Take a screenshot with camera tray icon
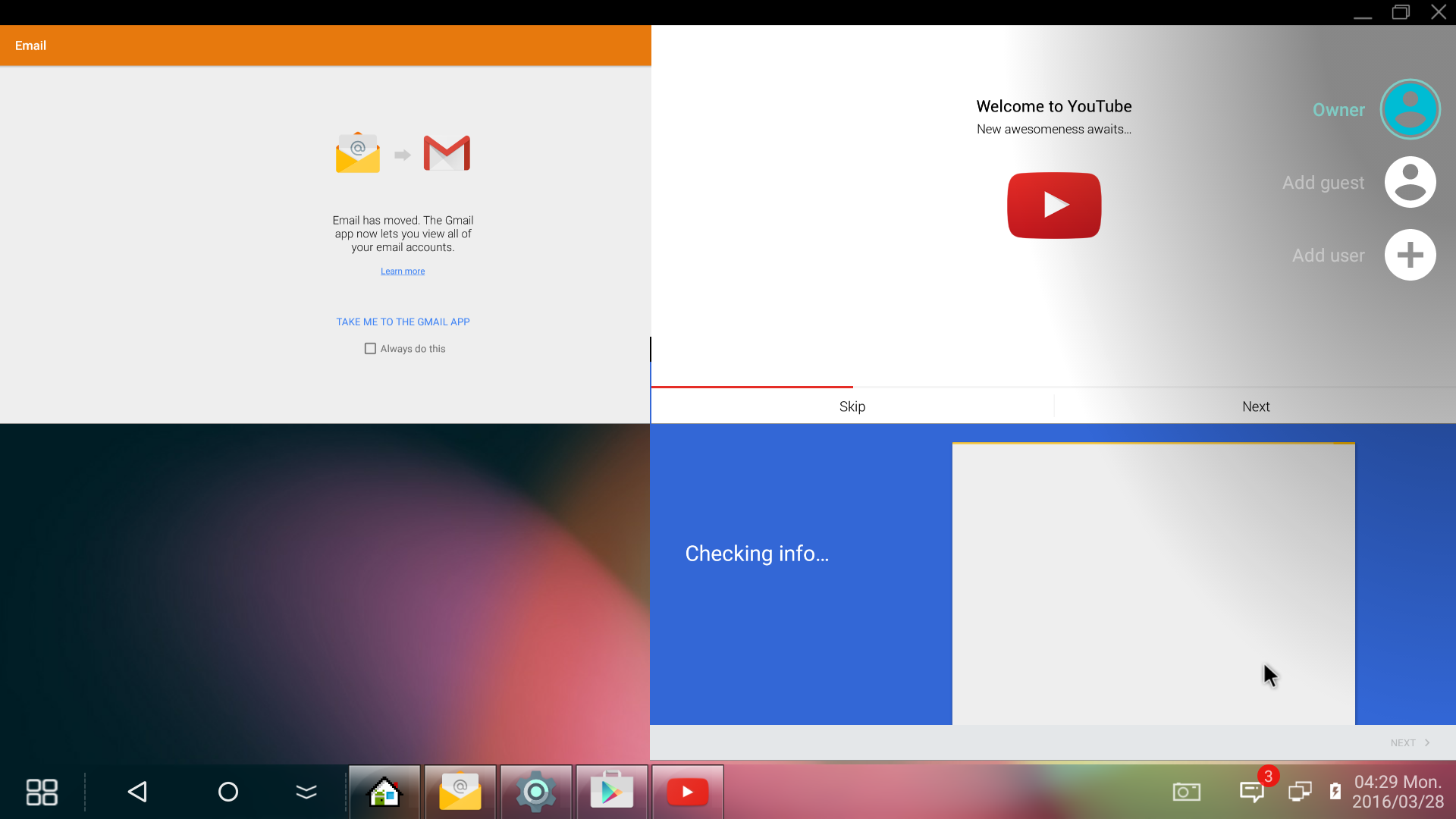This screenshot has width=1456, height=819. coord(1187,792)
